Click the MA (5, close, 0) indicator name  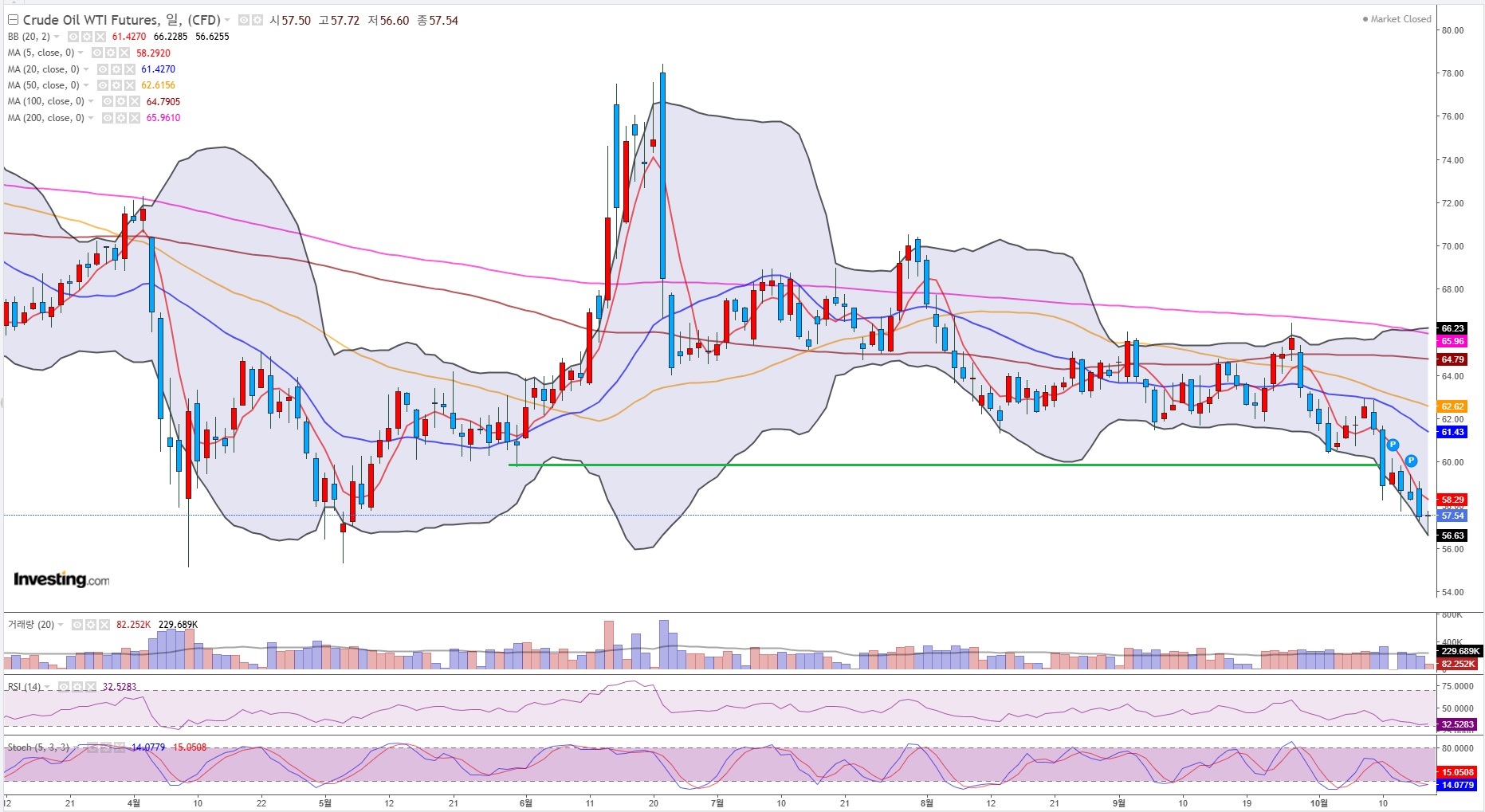[x=41, y=53]
